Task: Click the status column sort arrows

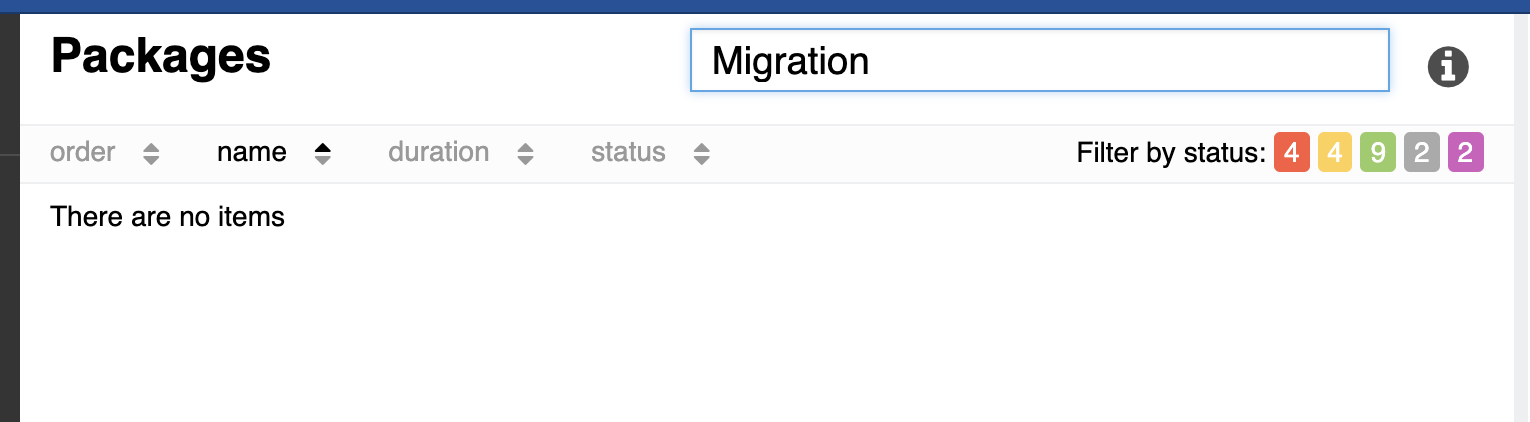Action: [702, 154]
